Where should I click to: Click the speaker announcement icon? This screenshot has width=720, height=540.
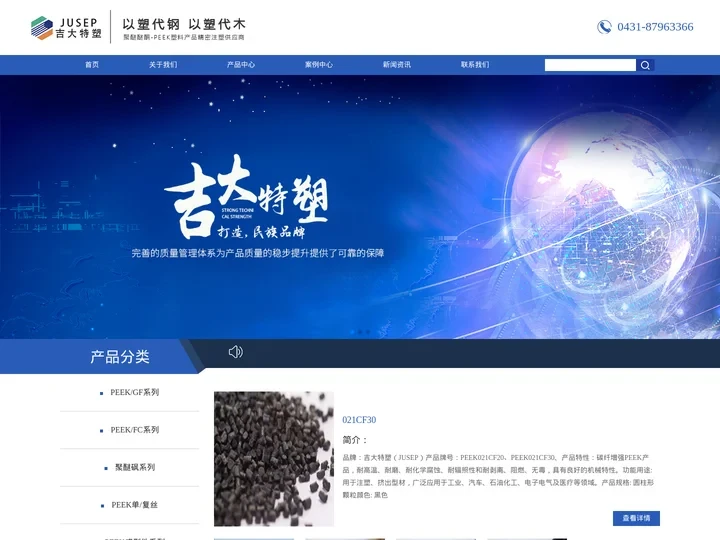click(236, 352)
